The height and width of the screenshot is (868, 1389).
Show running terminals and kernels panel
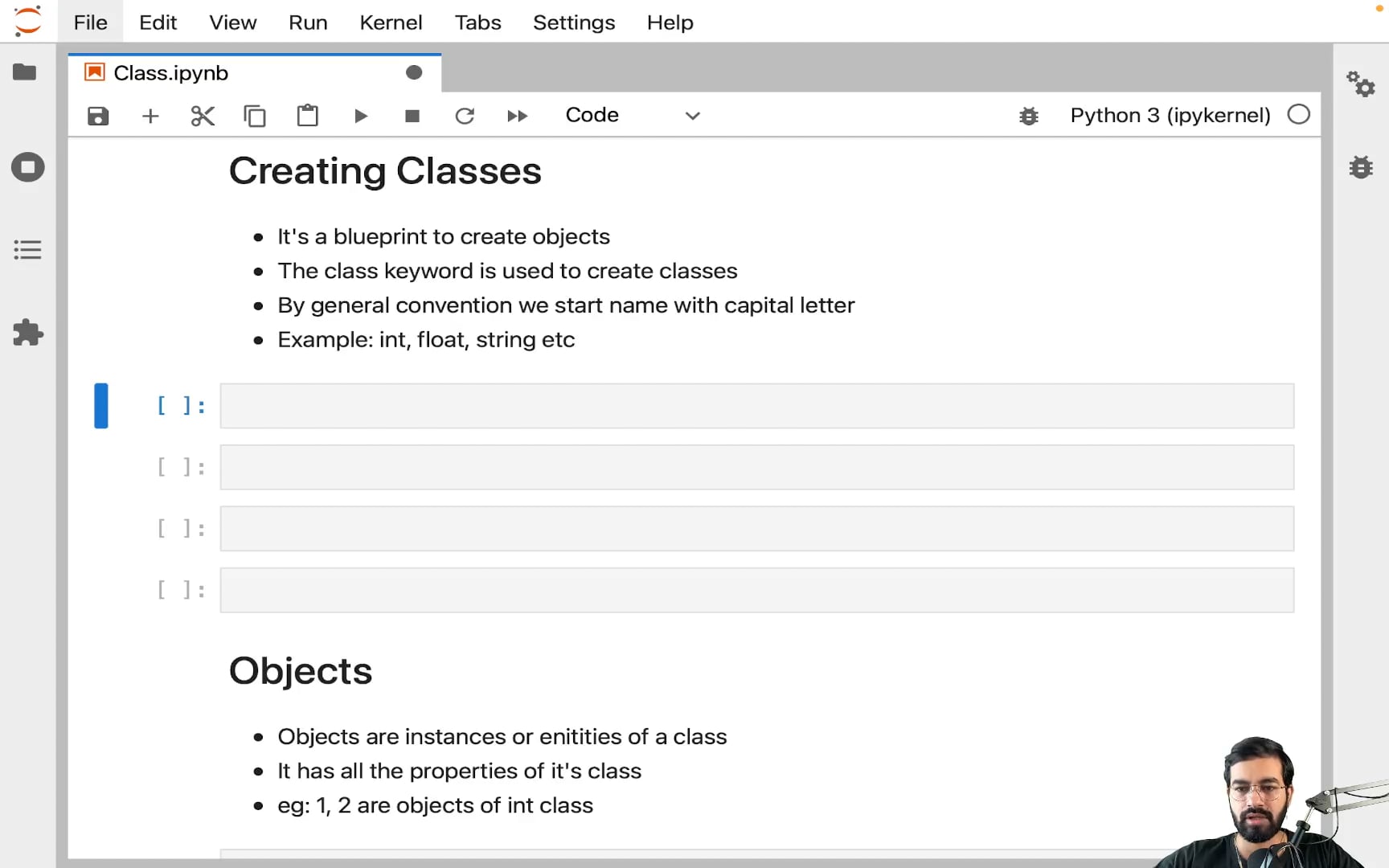pyautogui.click(x=27, y=167)
